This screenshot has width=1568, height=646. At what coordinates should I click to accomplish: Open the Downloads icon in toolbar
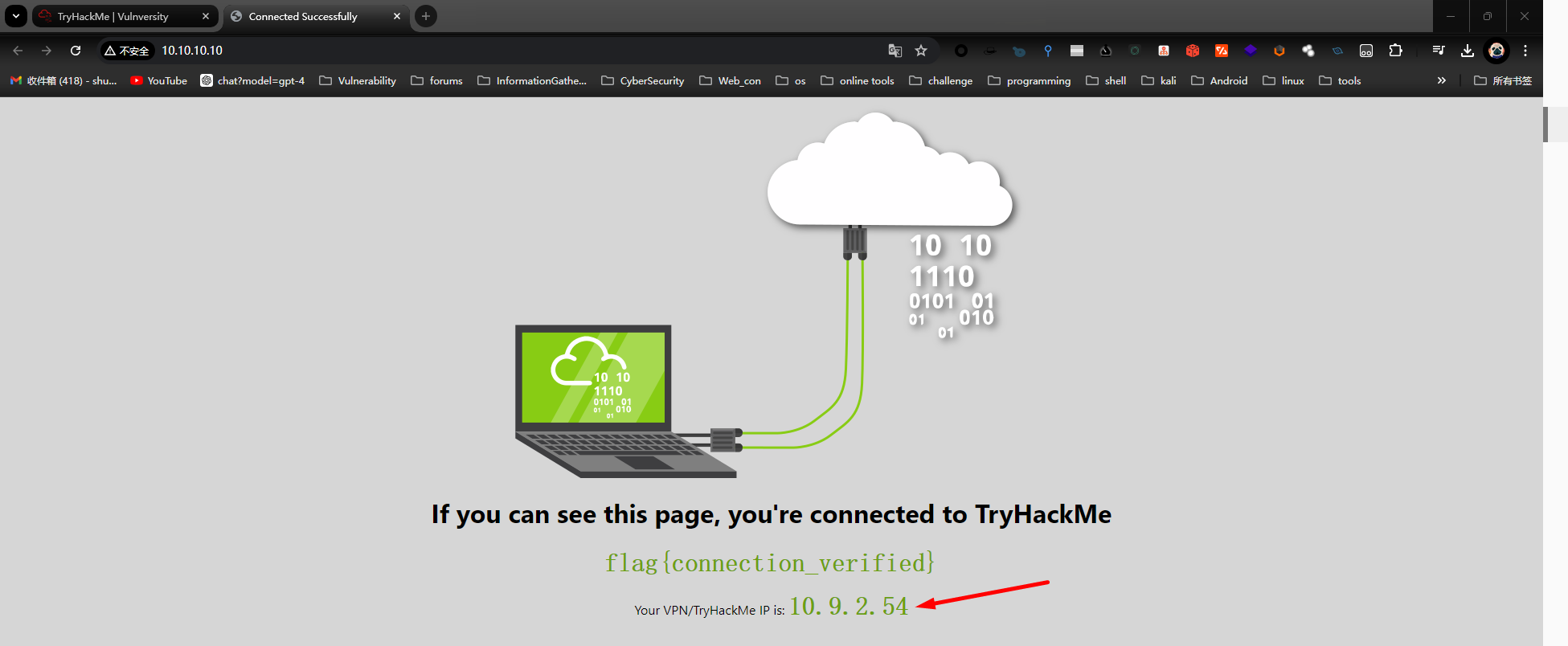[1468, 51]
